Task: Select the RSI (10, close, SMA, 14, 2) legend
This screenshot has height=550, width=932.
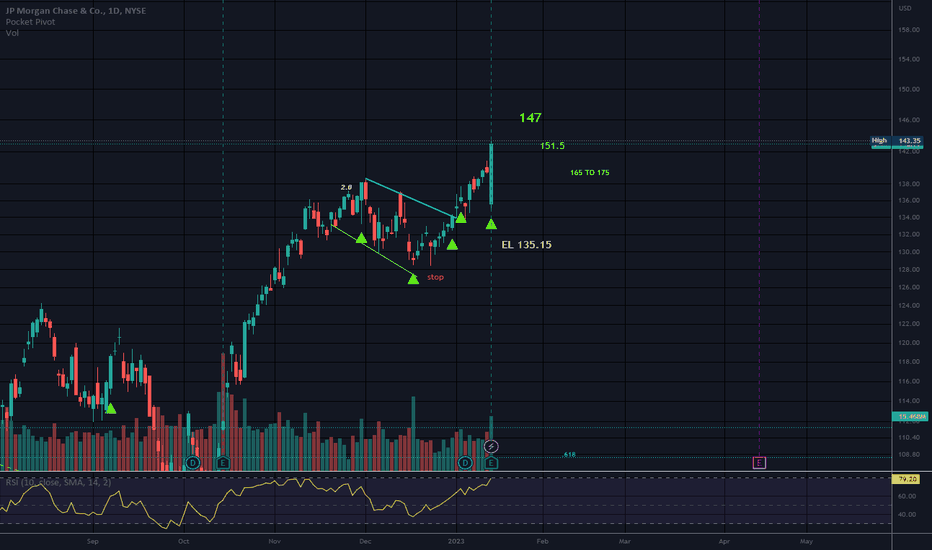Action: click(58, 482)
